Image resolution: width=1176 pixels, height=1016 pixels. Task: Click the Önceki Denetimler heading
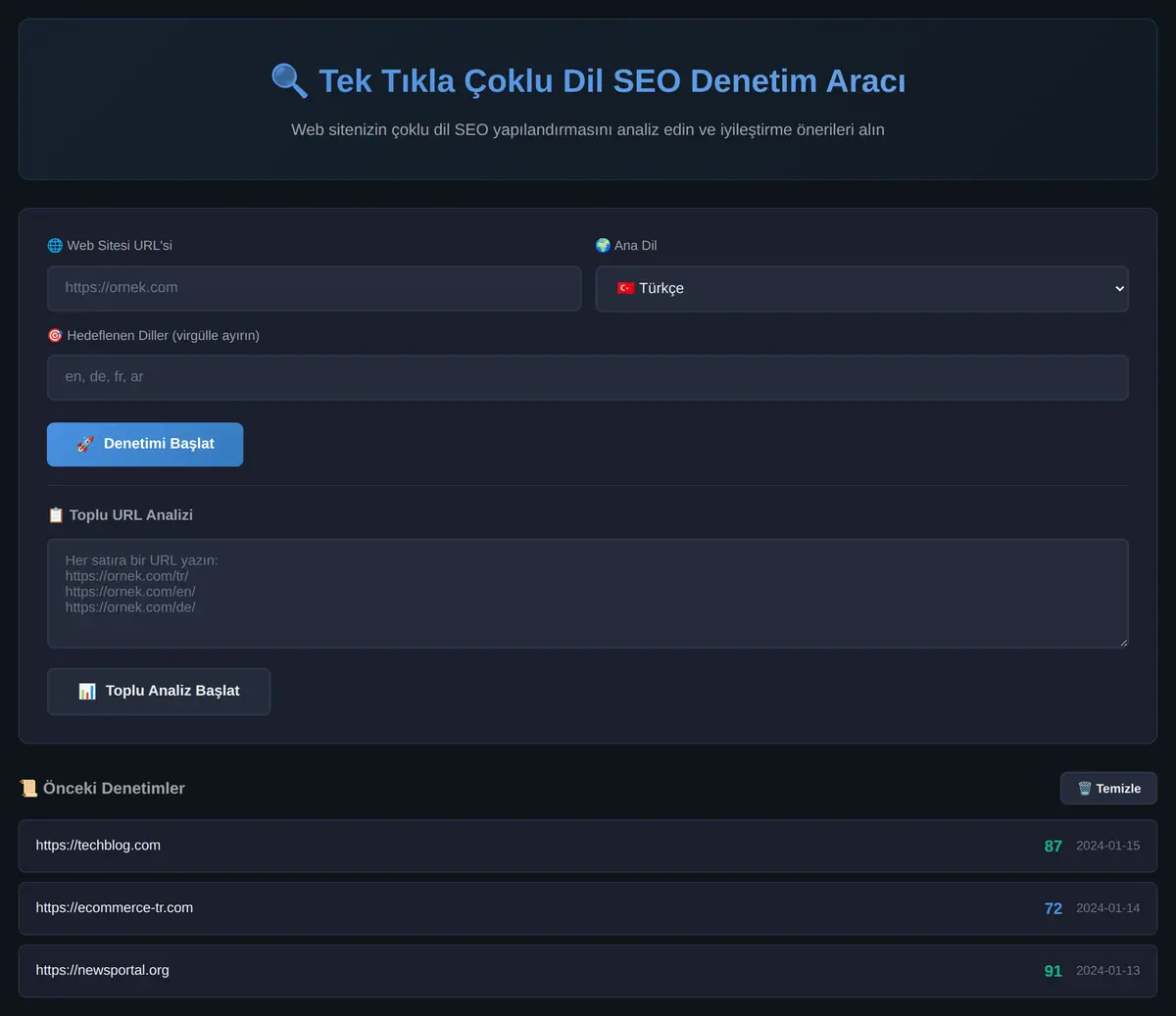pyautogui.click(x=114, y=789)
